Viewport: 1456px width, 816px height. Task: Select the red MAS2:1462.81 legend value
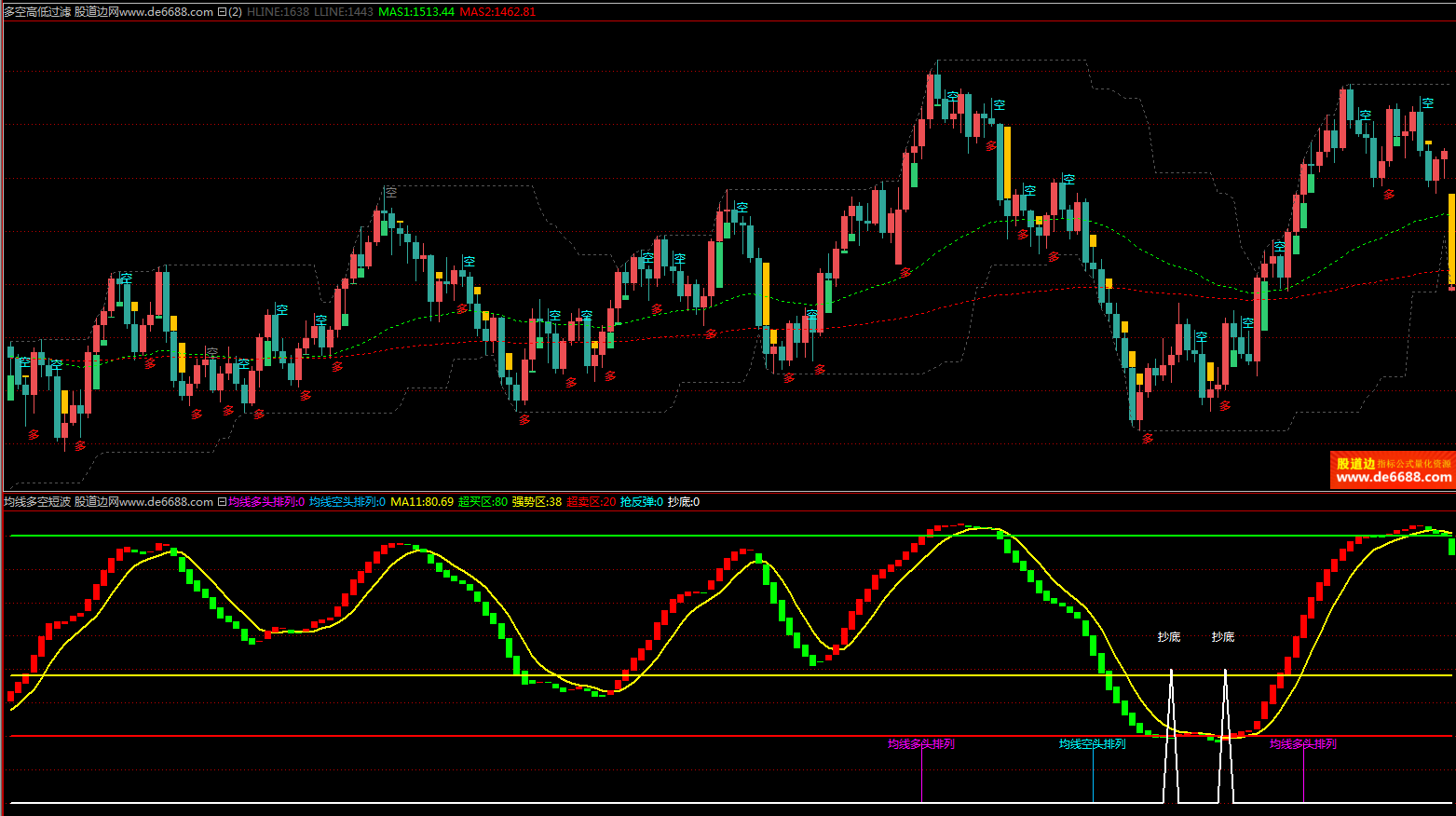[497, 12]
